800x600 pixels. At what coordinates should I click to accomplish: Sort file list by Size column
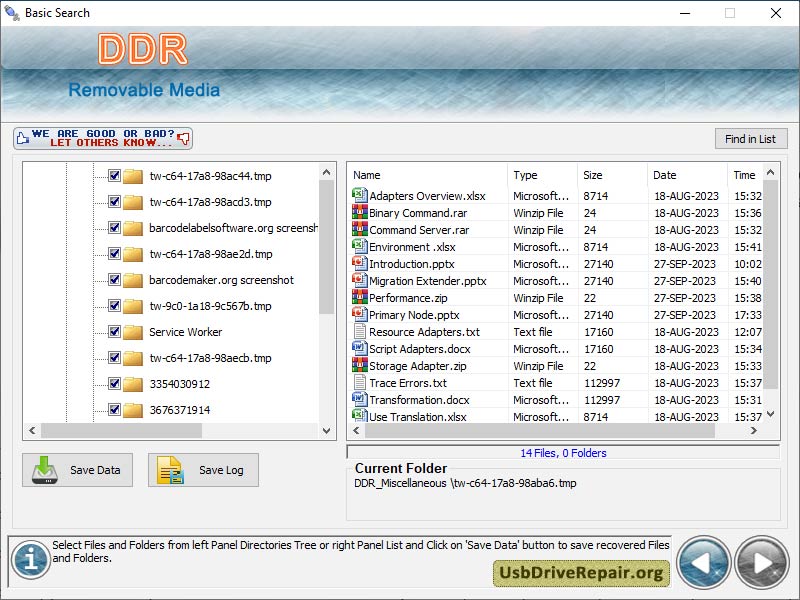(612, 175)
